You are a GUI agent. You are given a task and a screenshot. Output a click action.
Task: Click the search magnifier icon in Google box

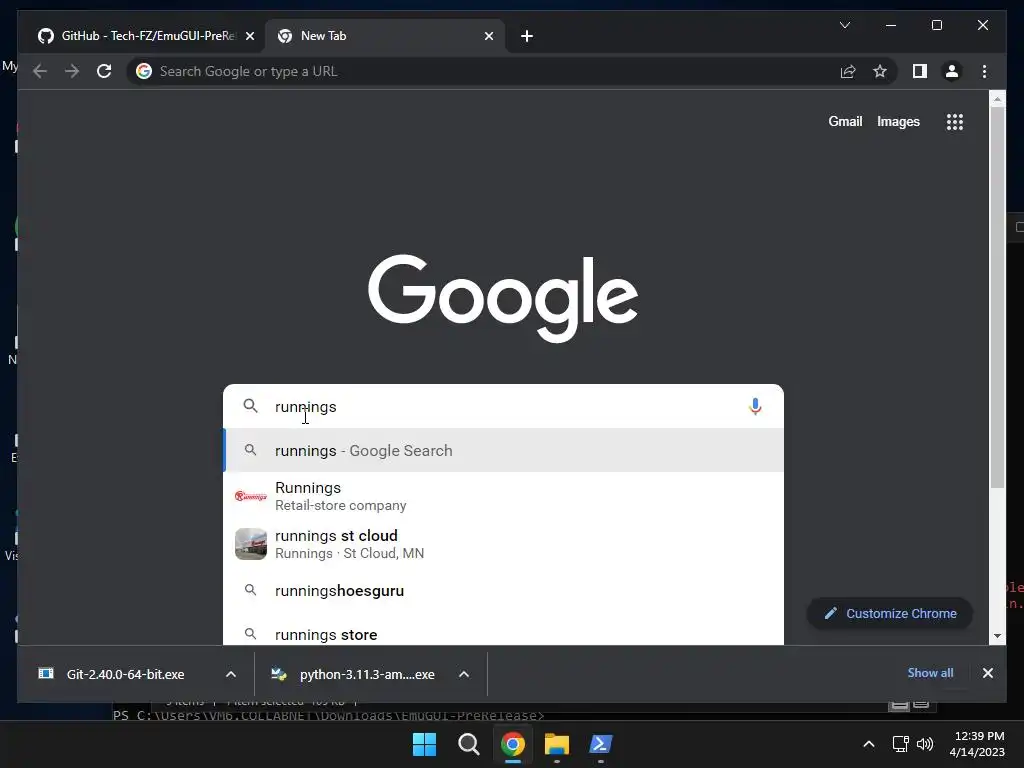coord(250,406)
